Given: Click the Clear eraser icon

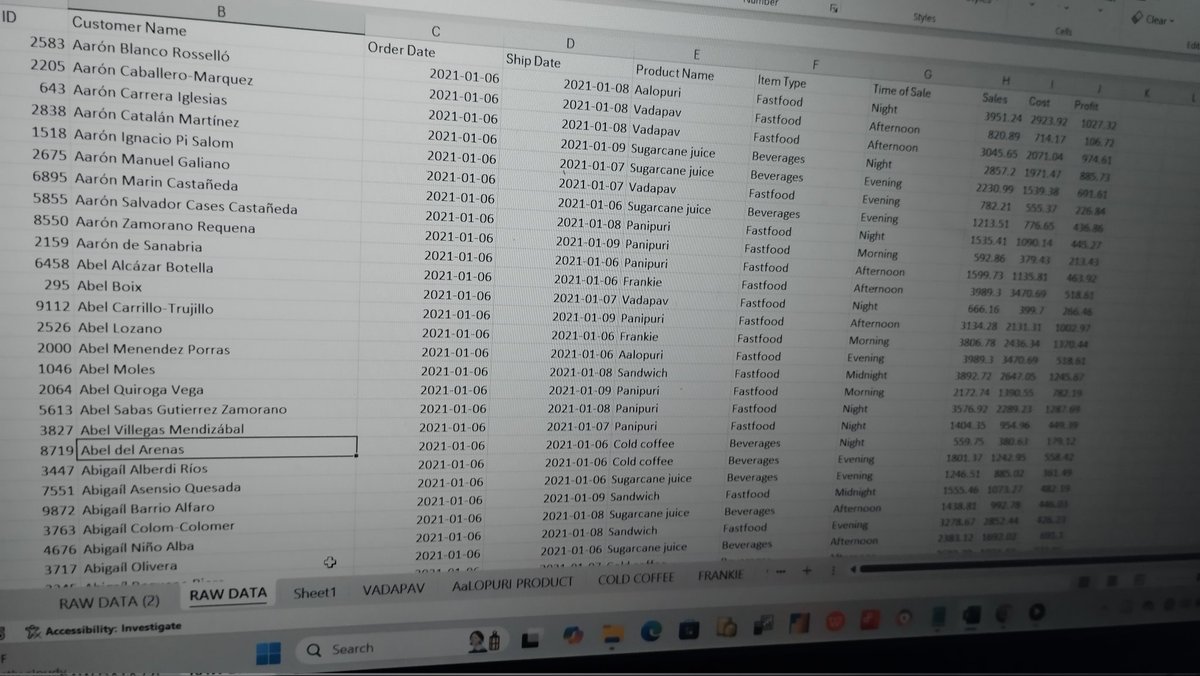Looking at the screenshot, I should point(1138,18).
